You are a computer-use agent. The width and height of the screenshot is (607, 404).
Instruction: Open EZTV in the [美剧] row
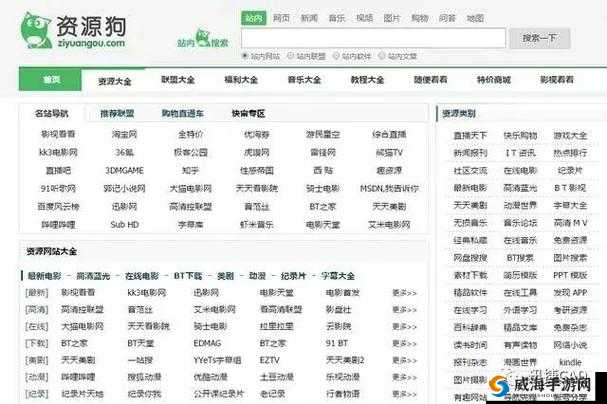coord(269,360)
